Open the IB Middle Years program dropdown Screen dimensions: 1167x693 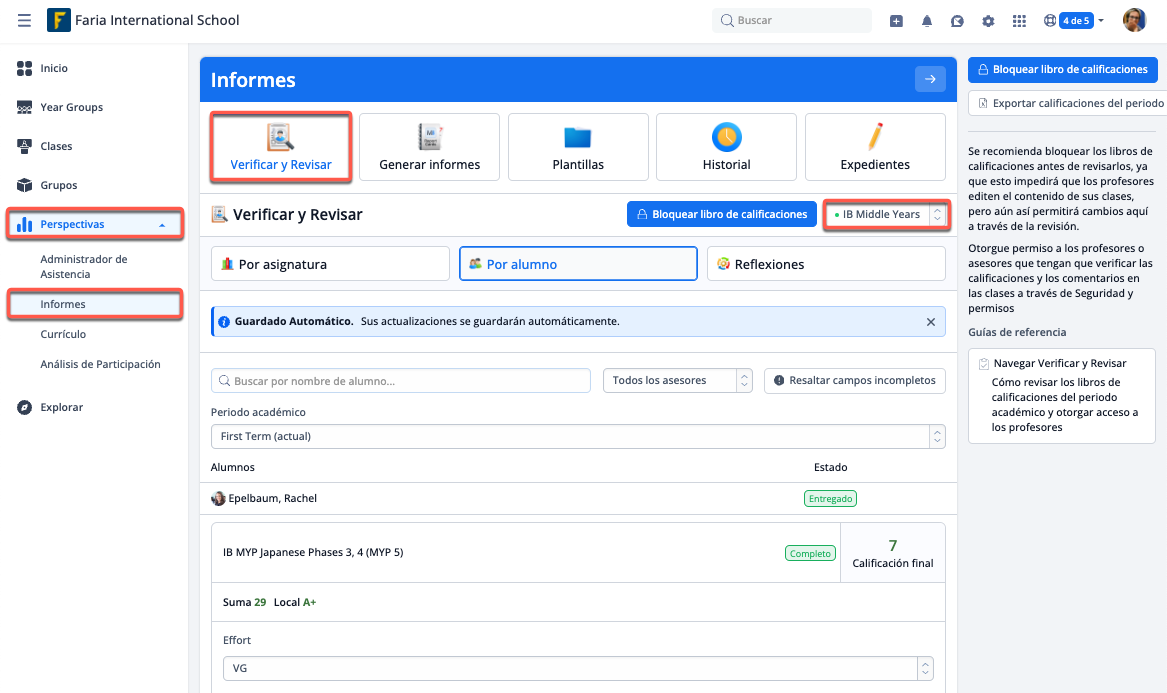point(886,214)
